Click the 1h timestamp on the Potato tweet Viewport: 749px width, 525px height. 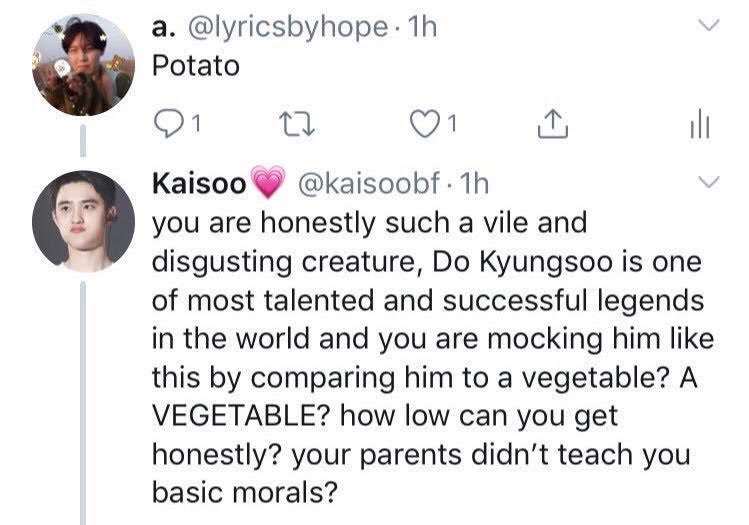click(x=421, y=27)
